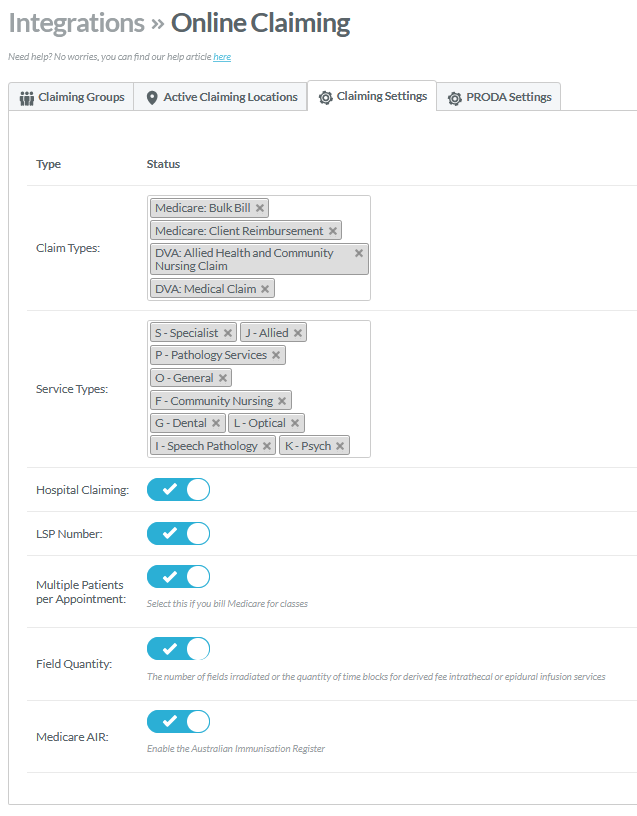Disable the LSP Number toggle
The height and width of the screenshot is (816, 637).
point(178,533)
